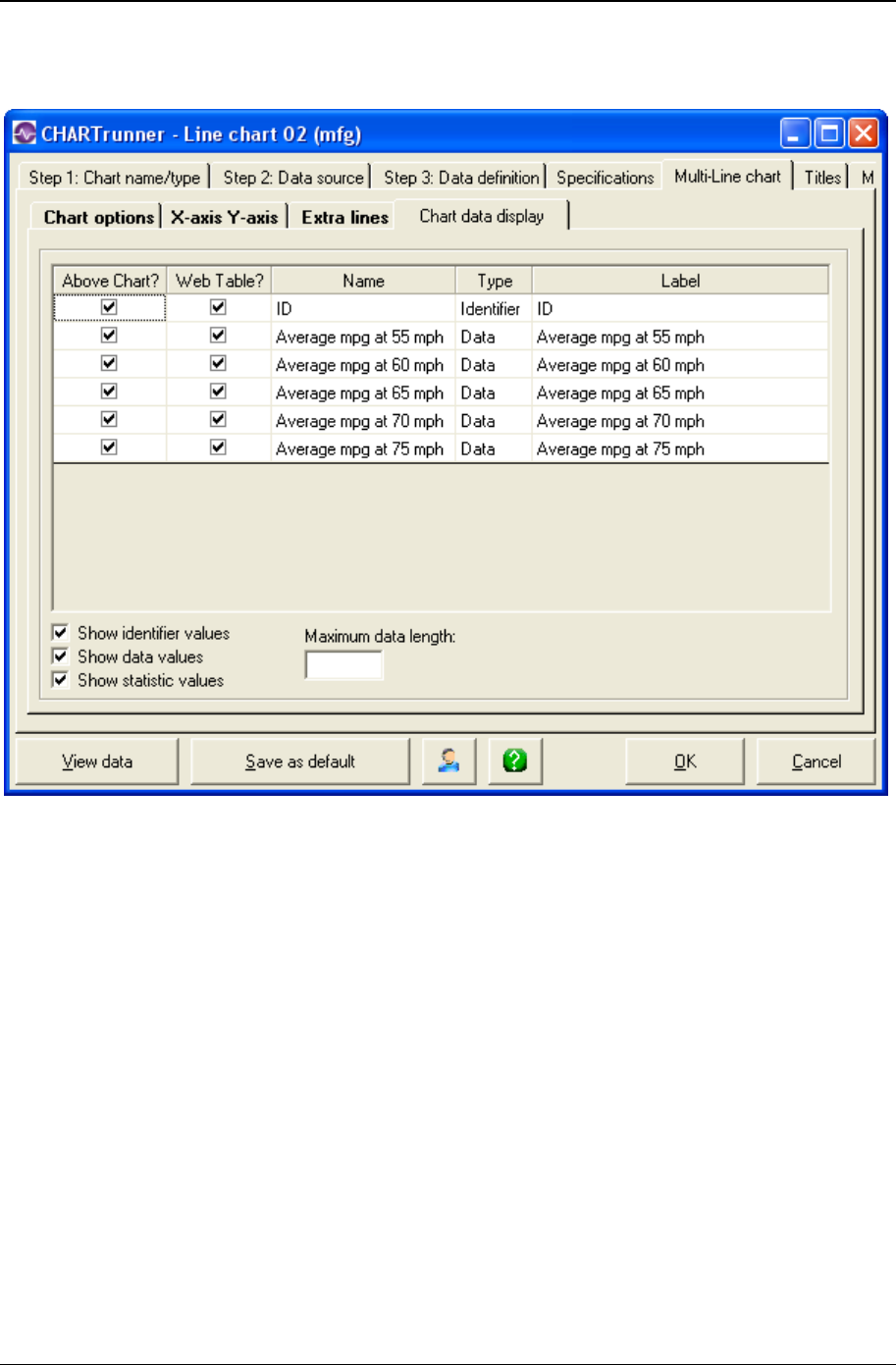Image resolution: width=896 pixels, height=1365 pixels.
Task: Select Name cell Average mpg at 60 mph
Action: point(363,365)
